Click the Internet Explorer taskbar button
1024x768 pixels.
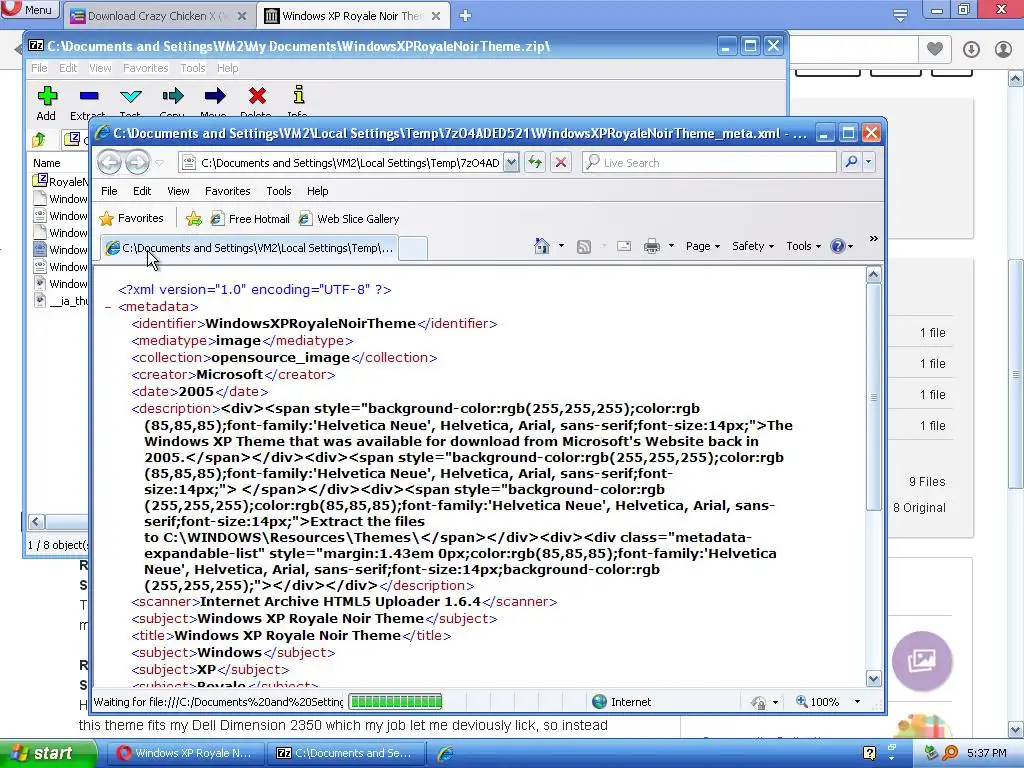[x=446, y=753]
